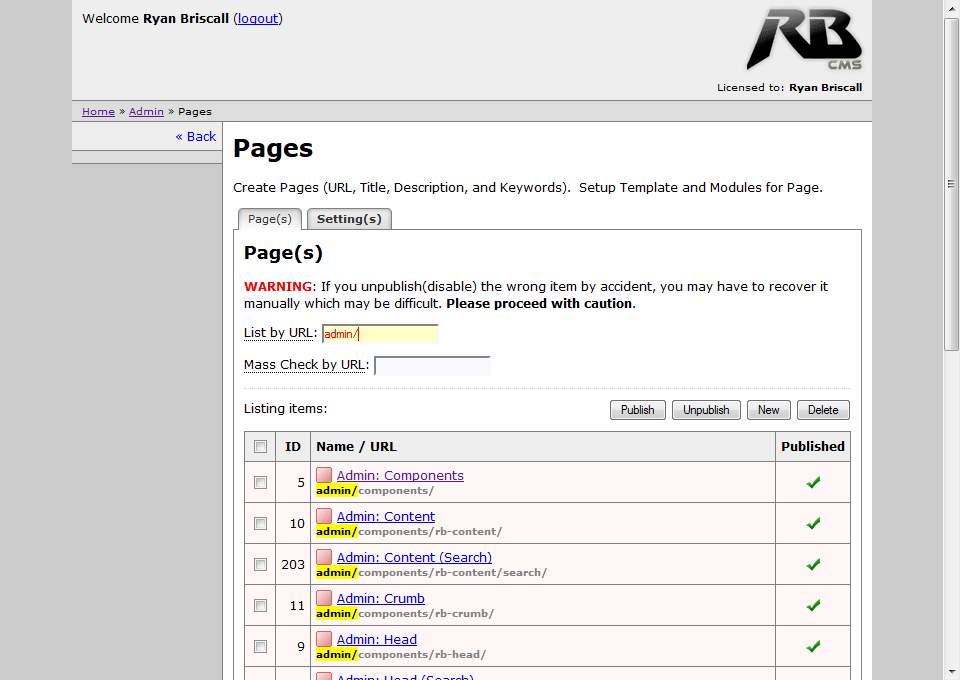Toggle the select-all checkbox in table header
Viewport: 960px width, 680px height.
pyautogui.click(x=260, y=446)
